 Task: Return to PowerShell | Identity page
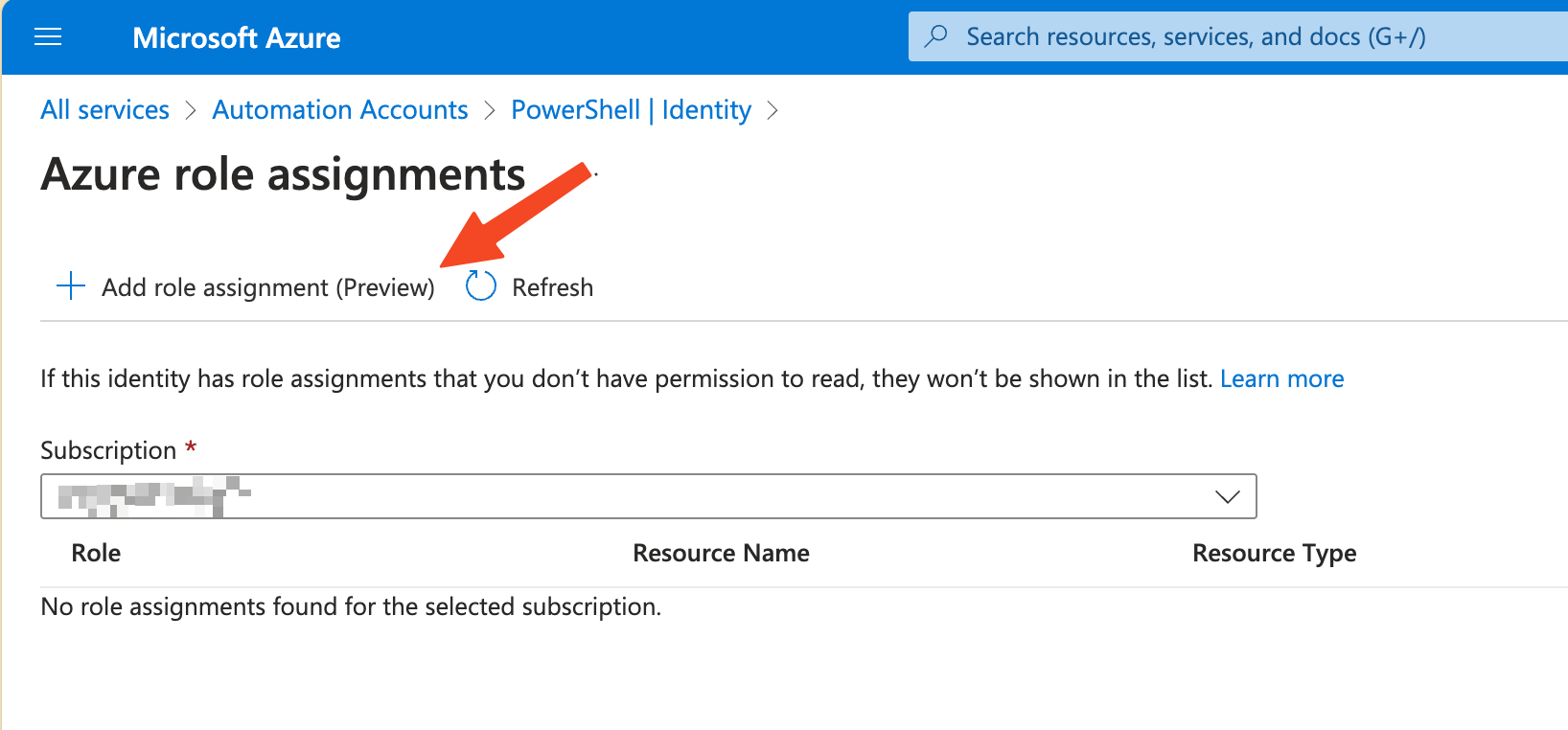631,110
